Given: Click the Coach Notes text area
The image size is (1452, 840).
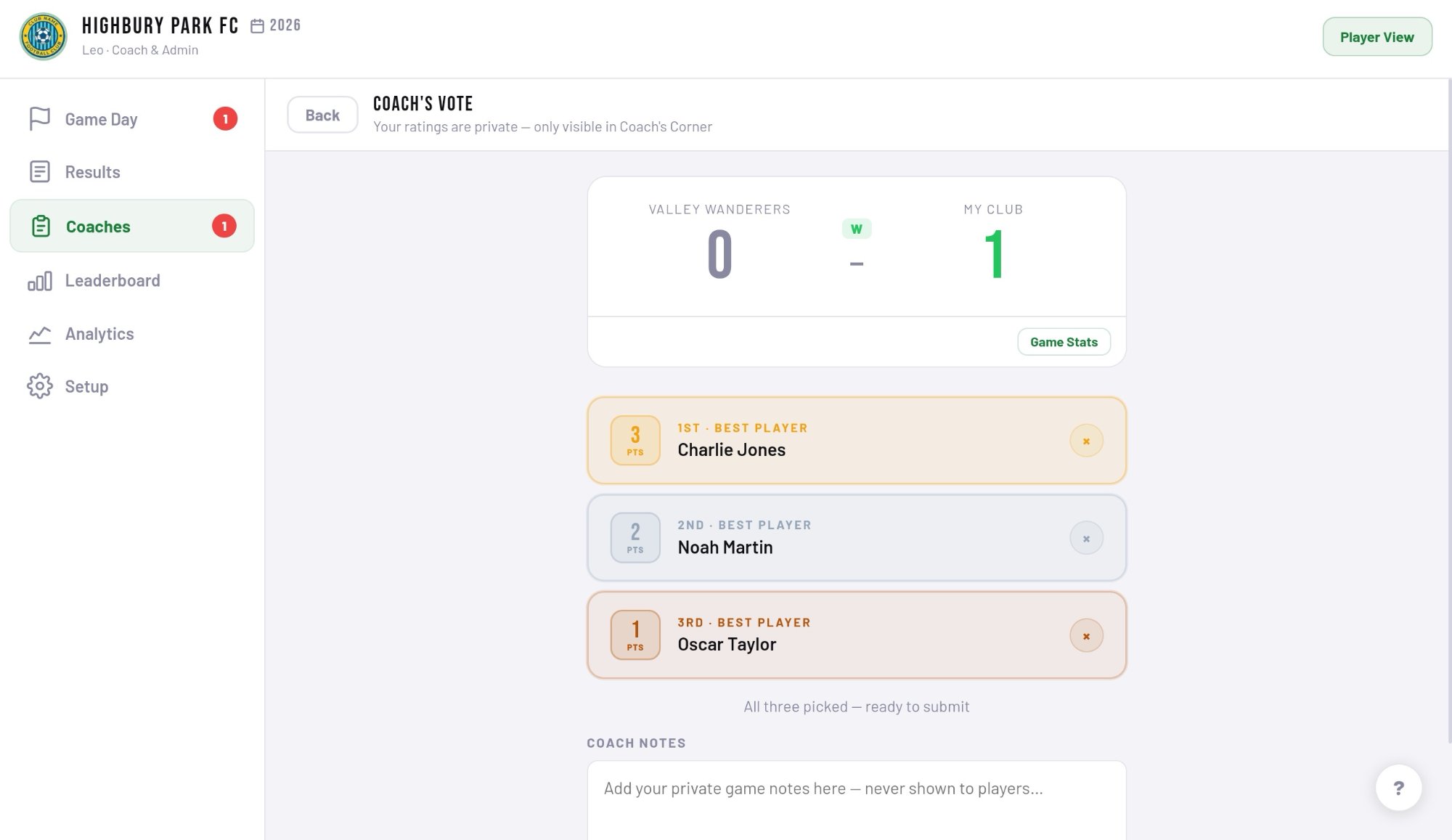Looking at the screenshot, I should coord(856,799).
